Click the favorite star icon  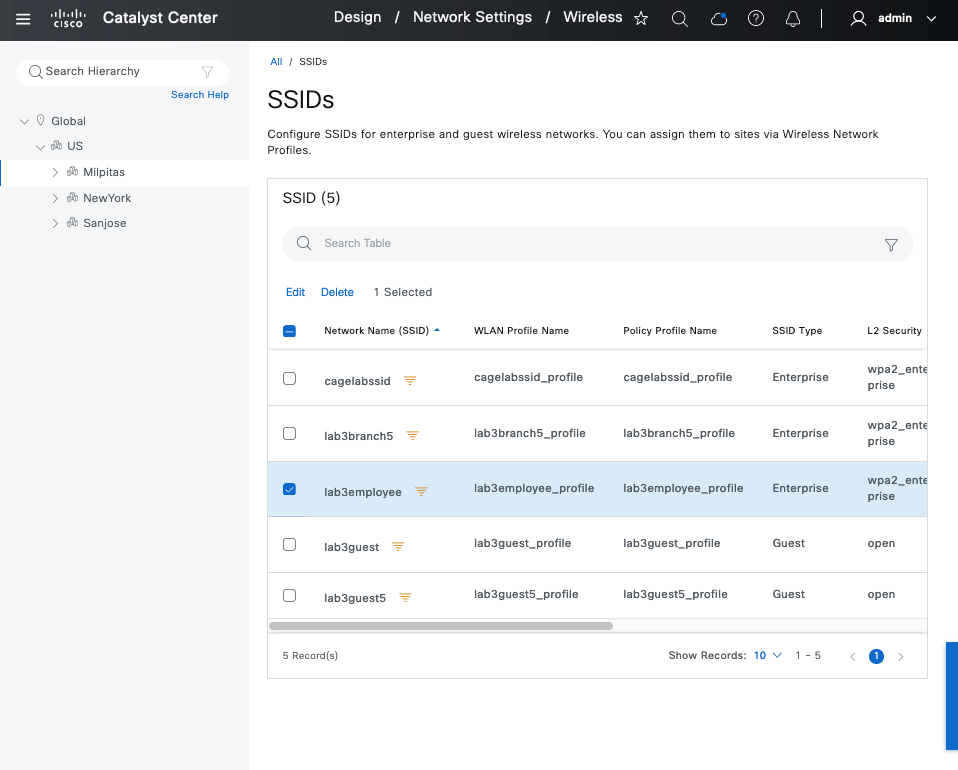pyautogui.click(x=642, y=19)
